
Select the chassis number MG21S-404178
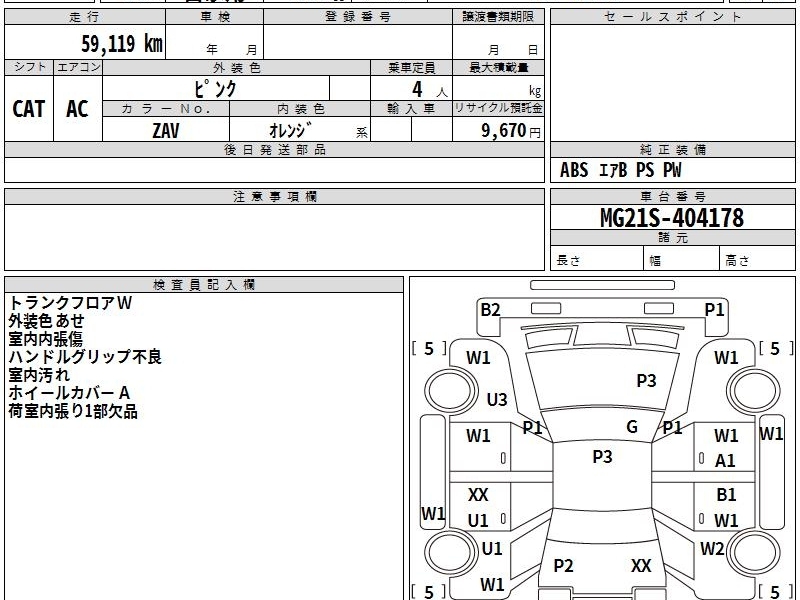672,218
